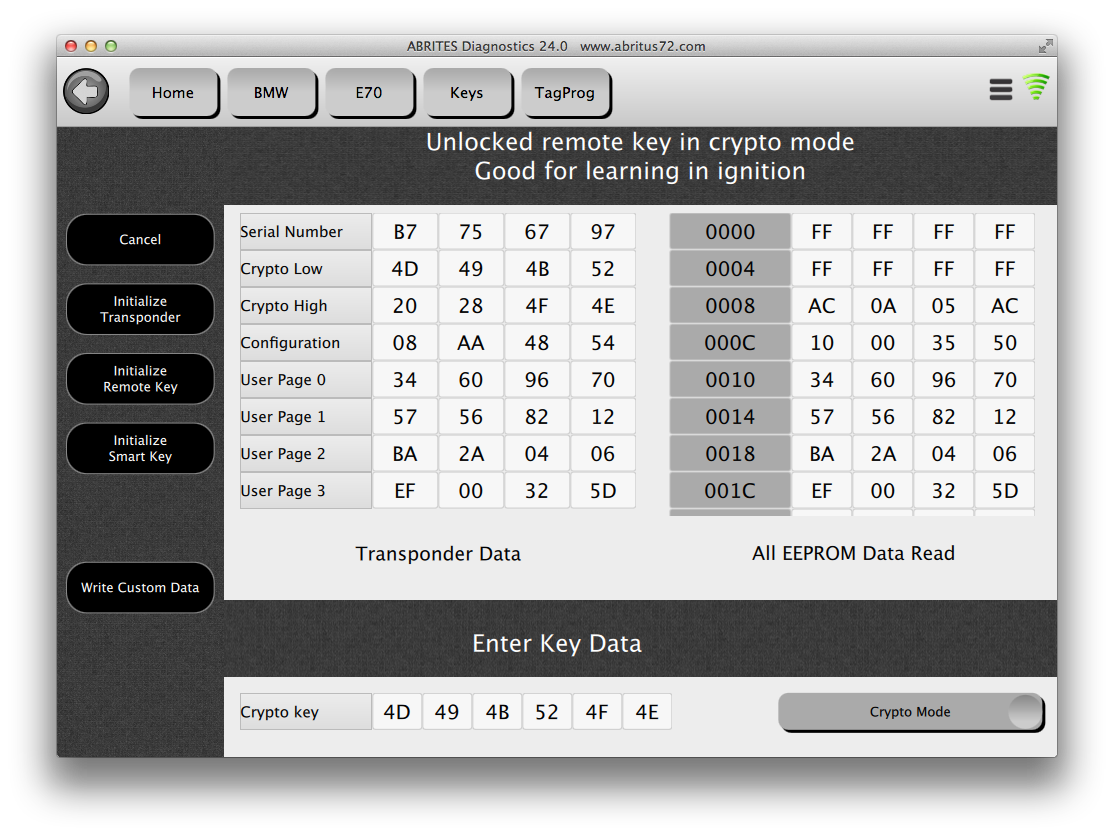Edit first Crypto key byte 4D
1114x836 pixels.
(x=397, y=712)
